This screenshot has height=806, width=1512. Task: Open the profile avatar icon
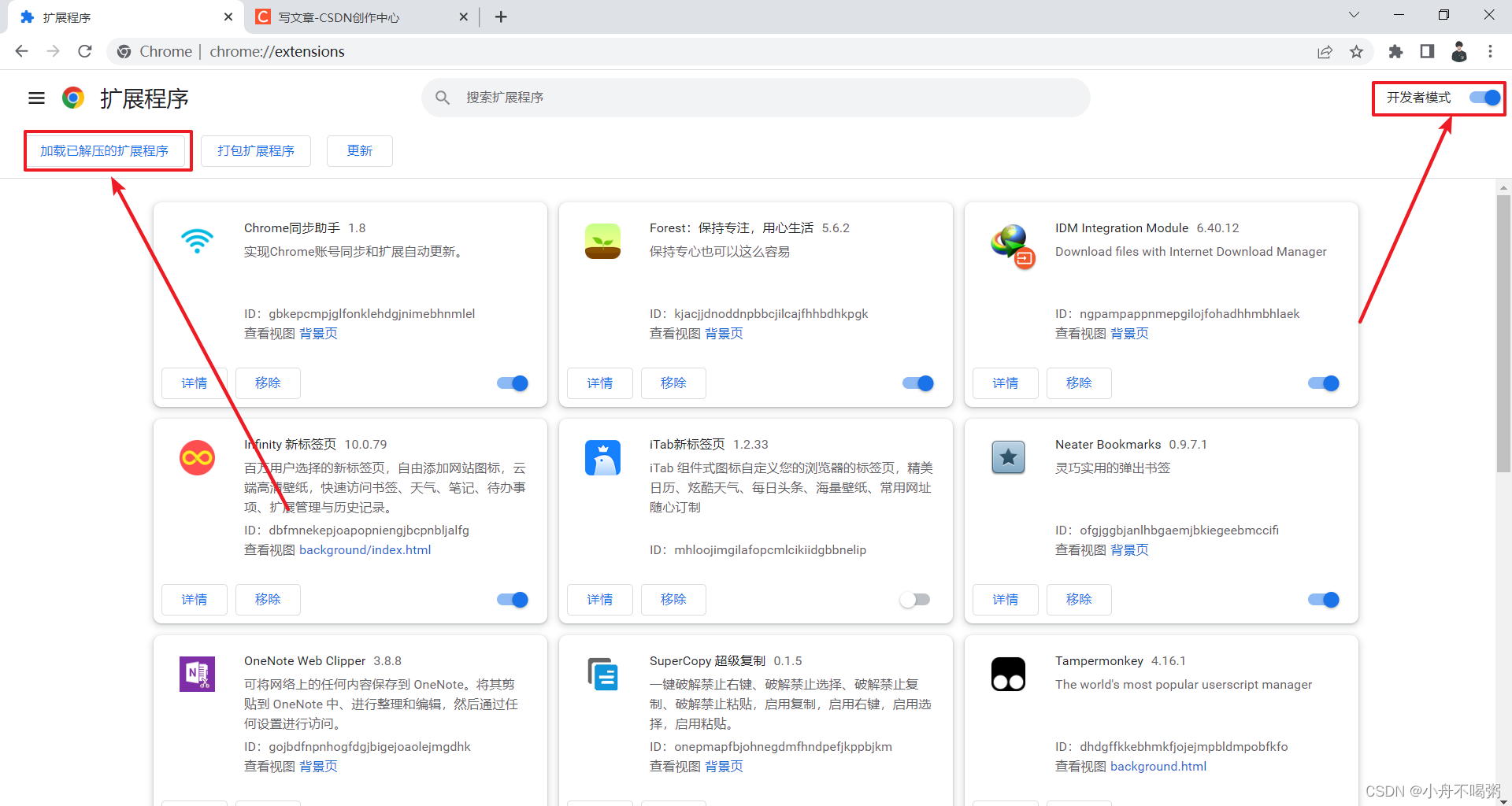(1459, 51)
